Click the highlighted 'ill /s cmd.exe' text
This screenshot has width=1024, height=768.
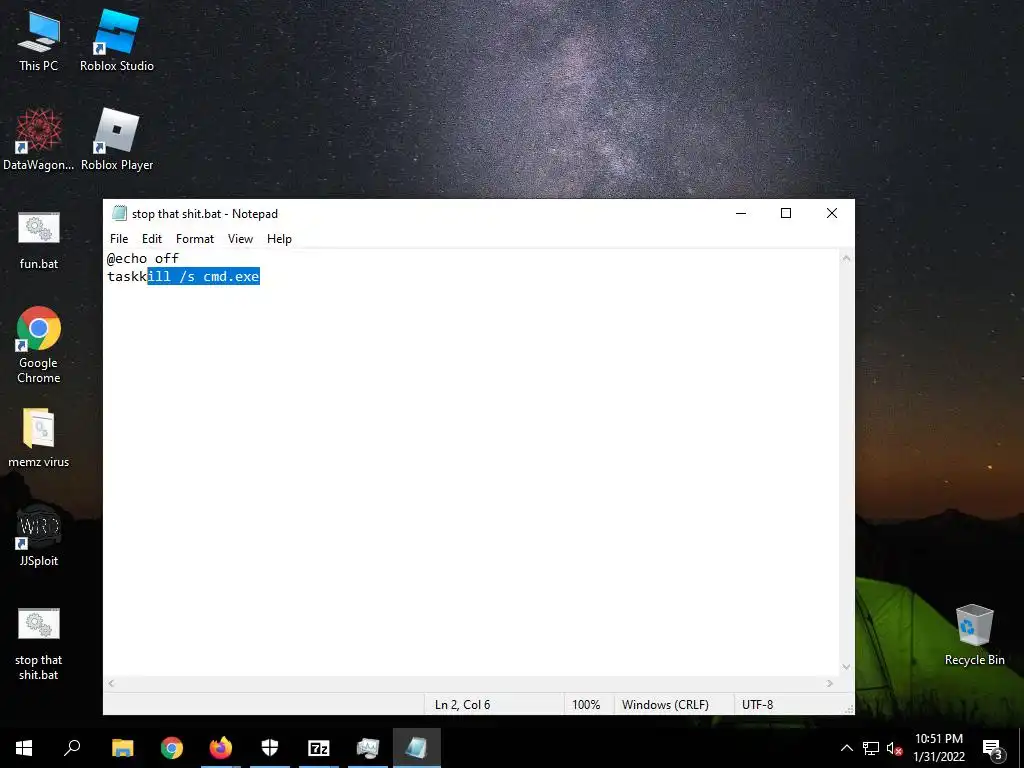click(x=204, y=277)
